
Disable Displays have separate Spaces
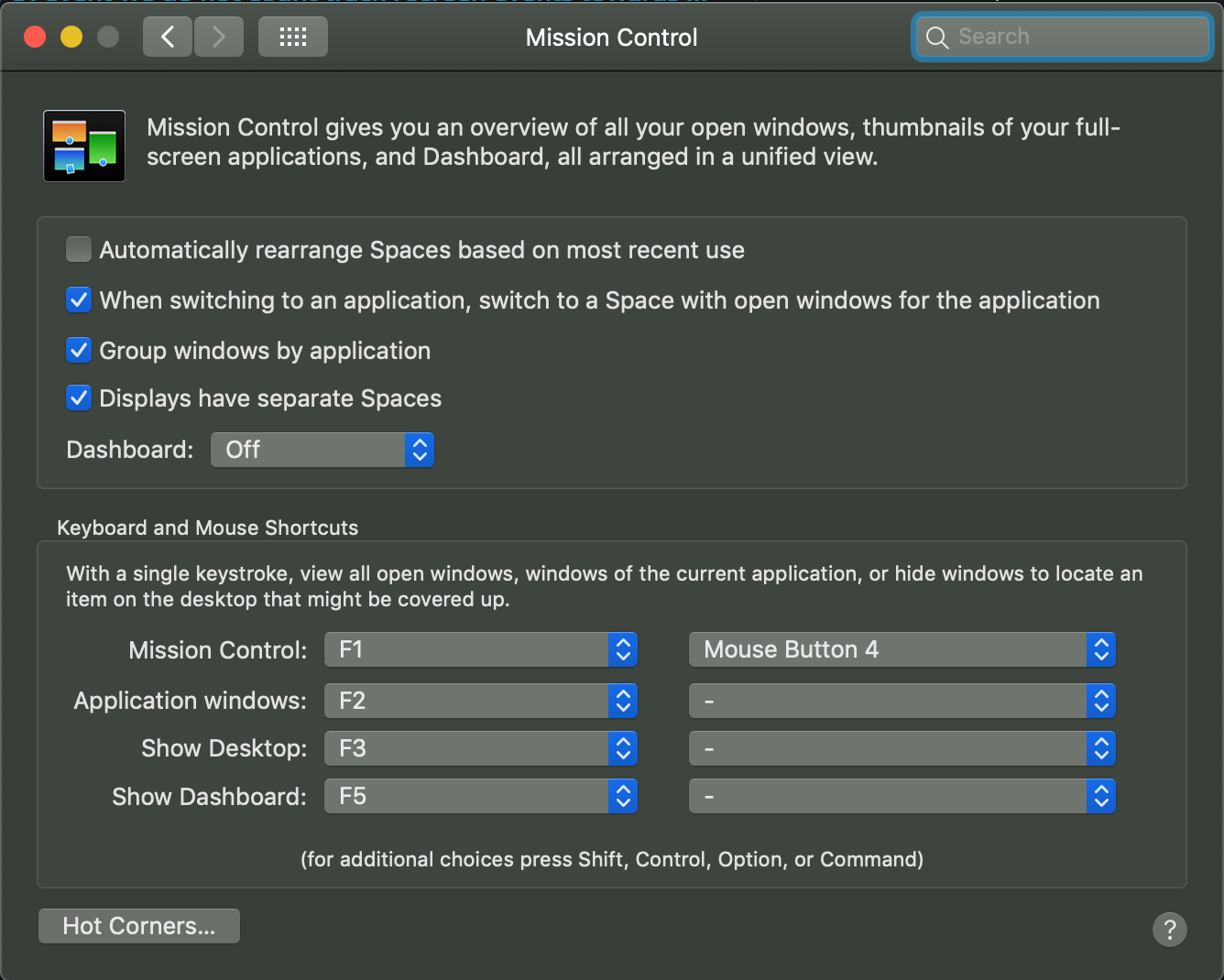coord(79,397)
